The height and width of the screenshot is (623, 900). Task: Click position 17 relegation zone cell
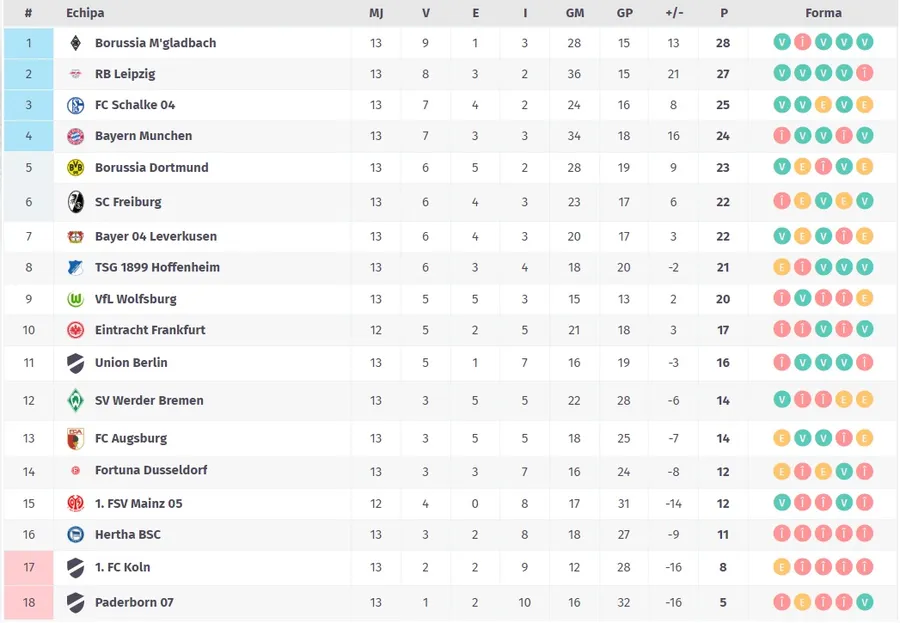[29, 567]
